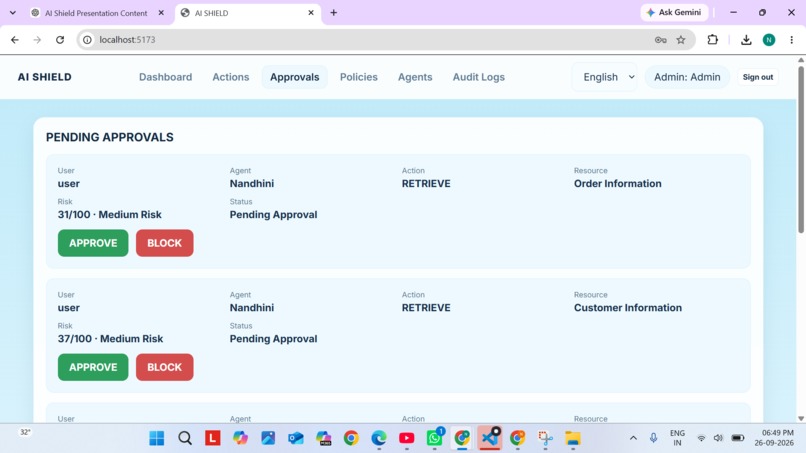Open YouTube from the taskbar
The width and height of the screenshot is (806, 453).
[407, 438]
